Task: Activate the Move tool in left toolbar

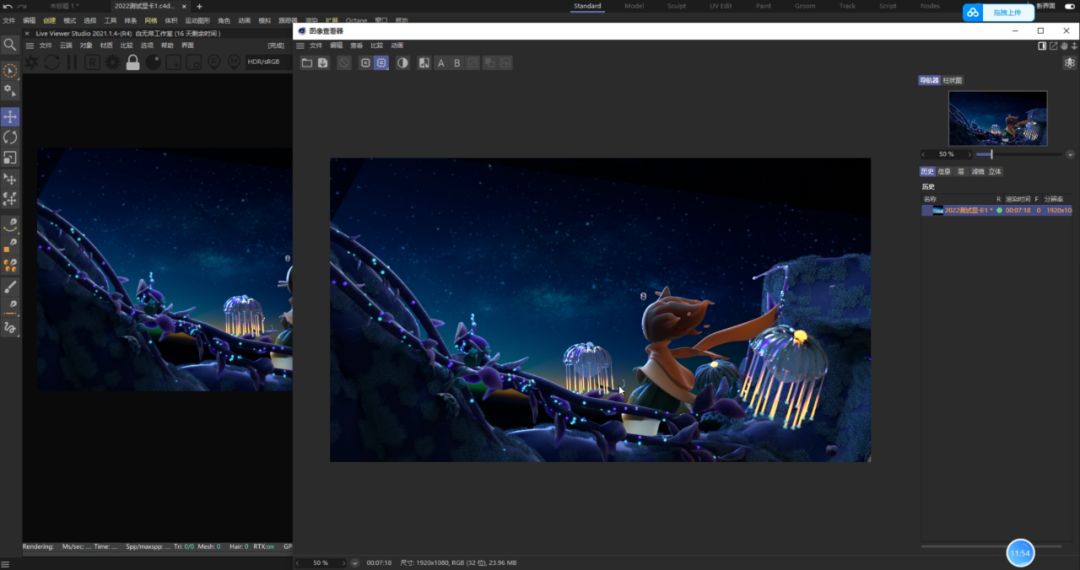Action: click(x=10, y=116)
